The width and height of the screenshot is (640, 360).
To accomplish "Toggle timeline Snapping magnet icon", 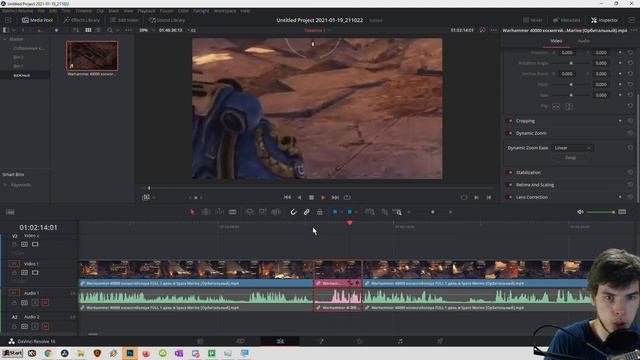I will click(293, 212).
